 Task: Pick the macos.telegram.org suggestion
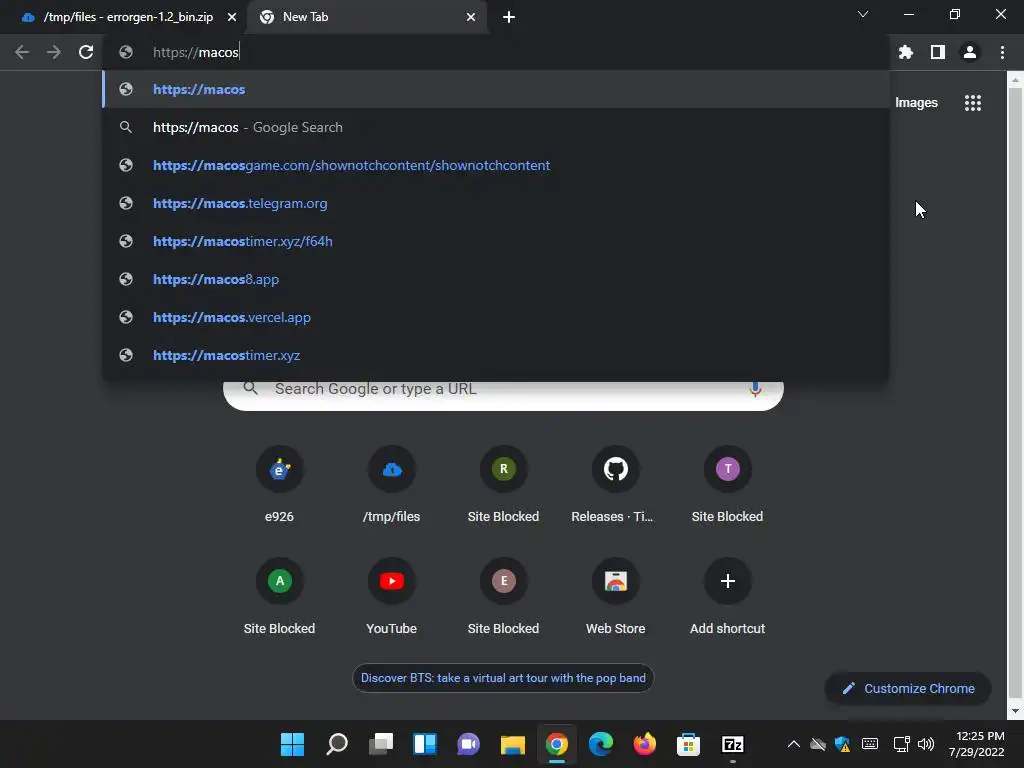tap(496, 203)
